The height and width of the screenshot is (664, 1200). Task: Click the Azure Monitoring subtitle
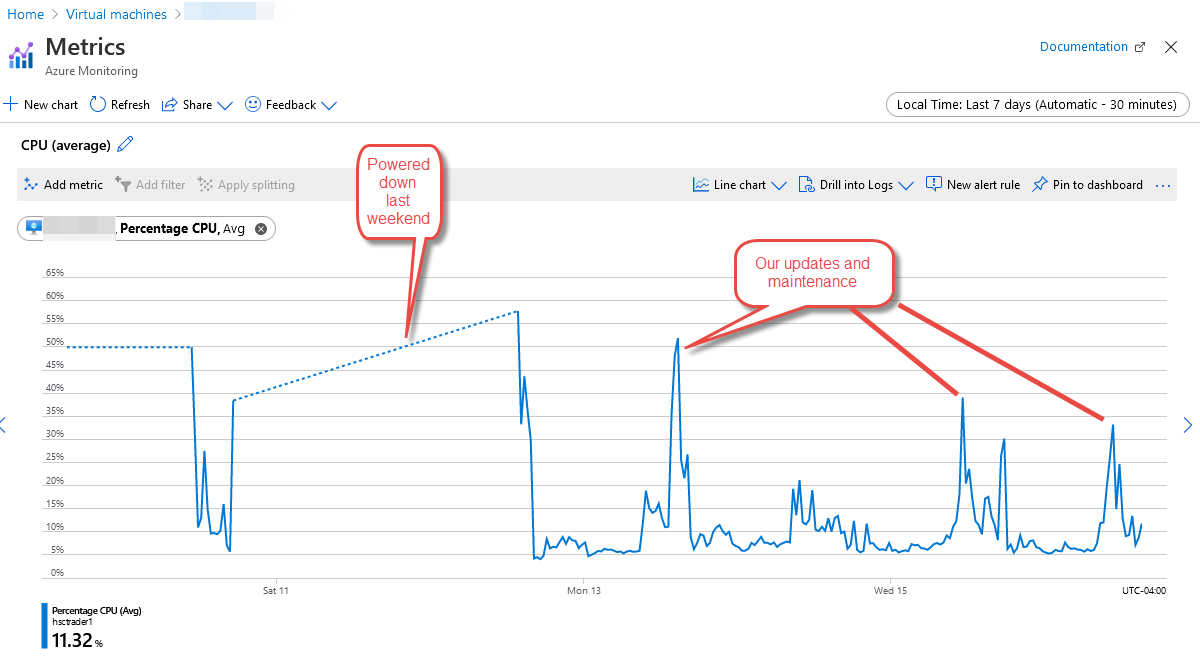(x=91, y=71)
